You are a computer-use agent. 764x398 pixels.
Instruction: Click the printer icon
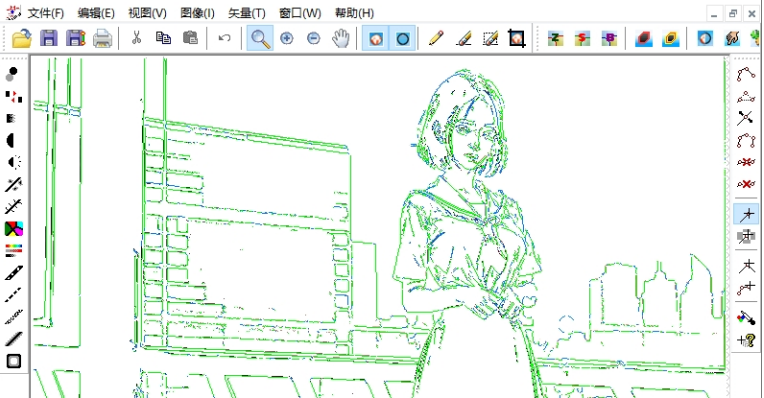click(102, 38)
